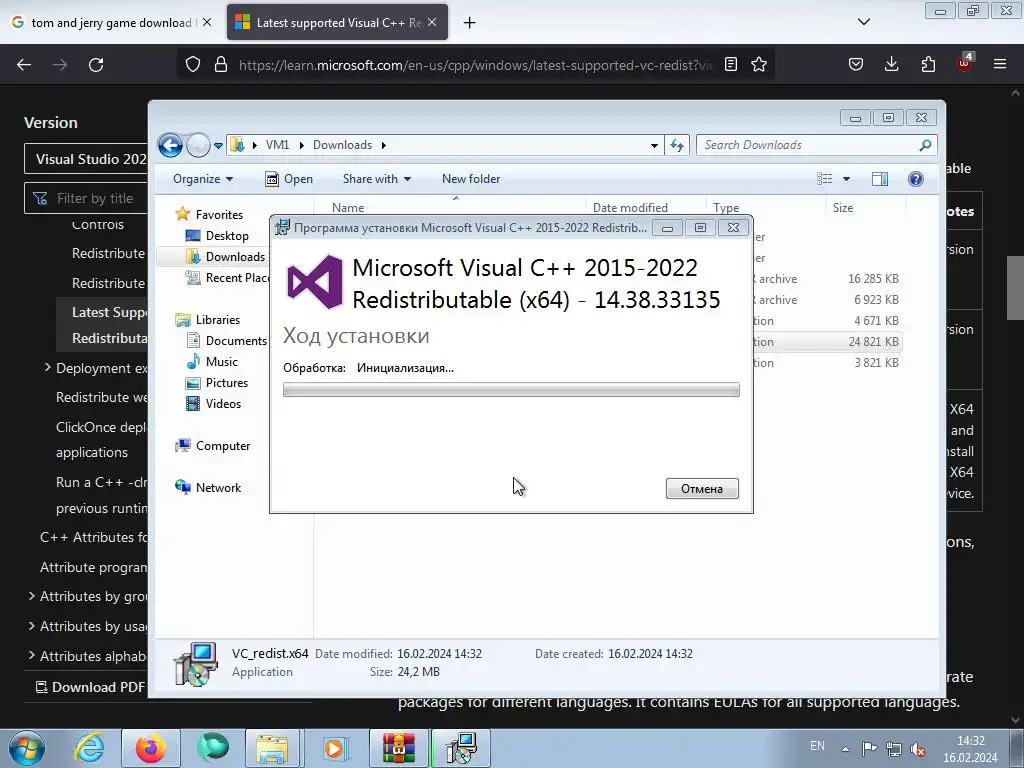Open the Music library

(221, 362)
